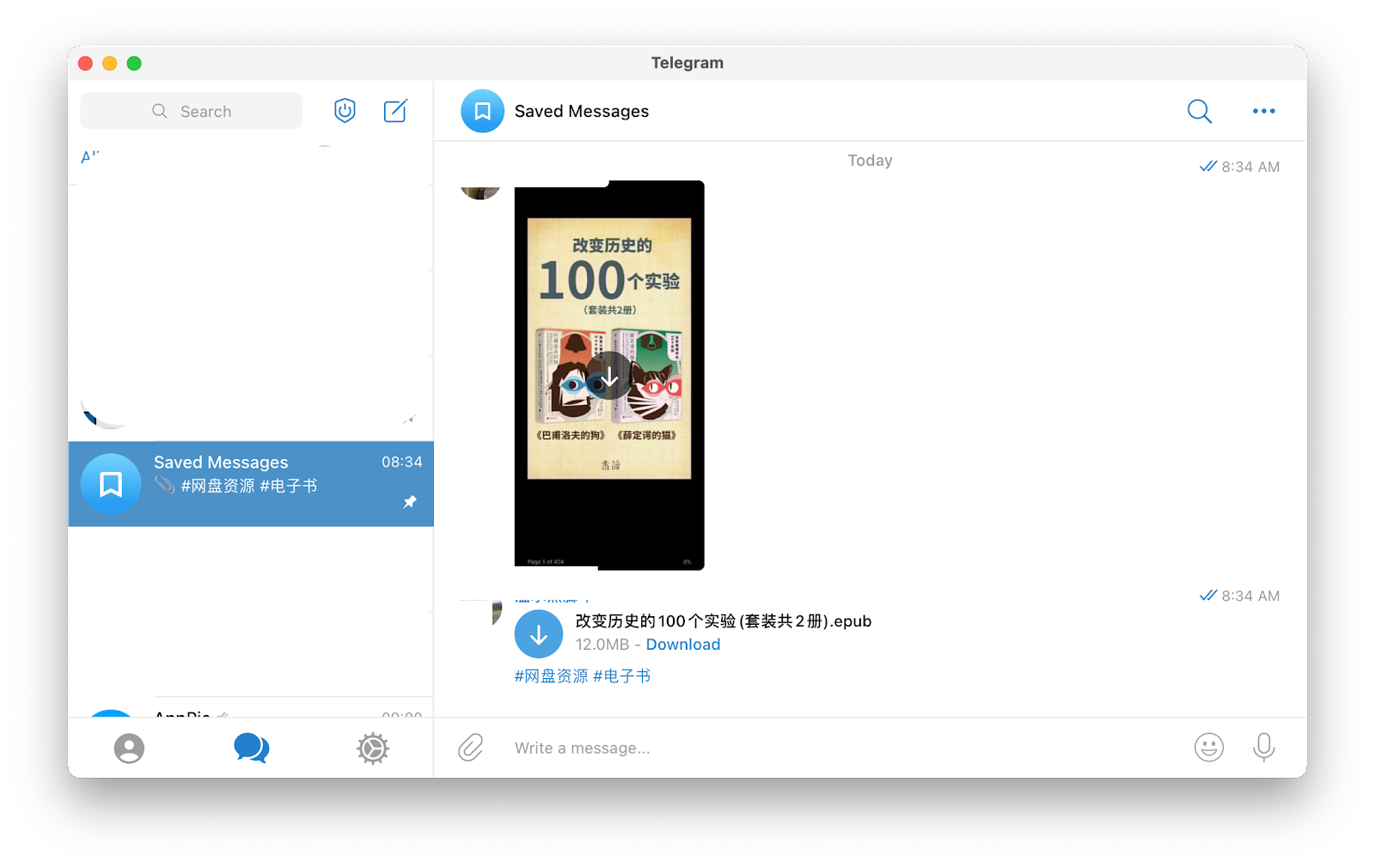
Task: Click the green macOS zoom window button
Action: pyautogui.click(x=134, y=63)
